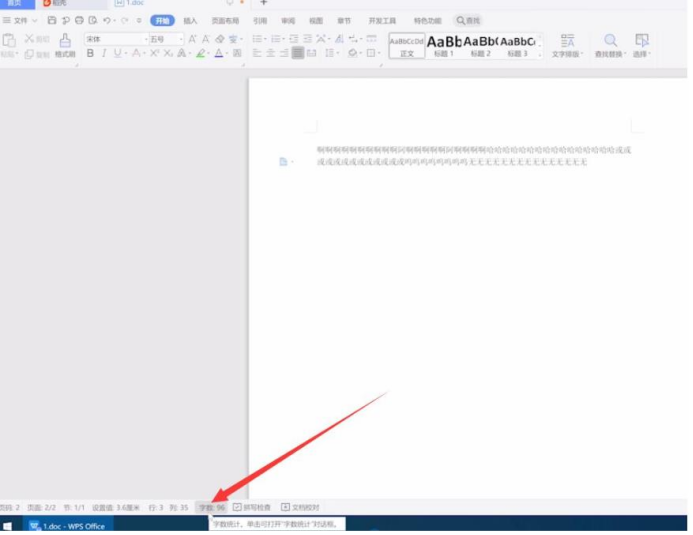The width and height of the screenshot is (693, 535).
Task: Click the Print icon in quick toolbar
Action: click(x=79, y=20)
